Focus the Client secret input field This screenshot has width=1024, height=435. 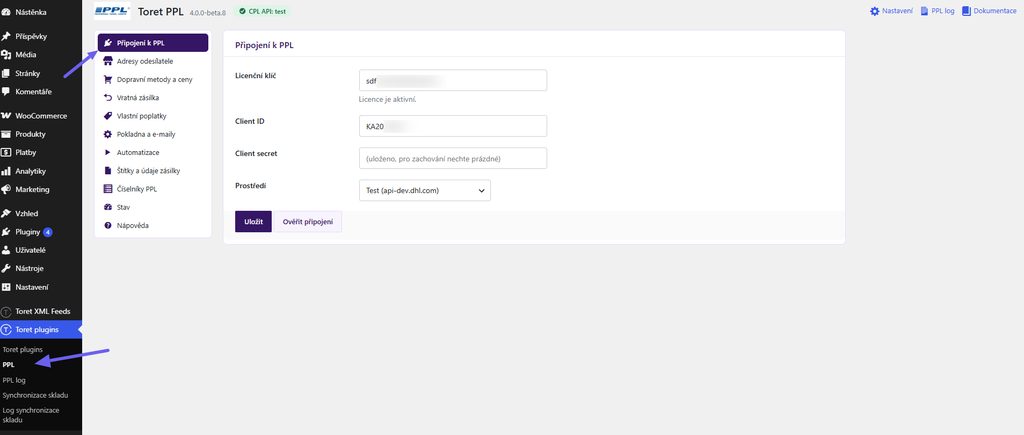[x=453, y=158]
